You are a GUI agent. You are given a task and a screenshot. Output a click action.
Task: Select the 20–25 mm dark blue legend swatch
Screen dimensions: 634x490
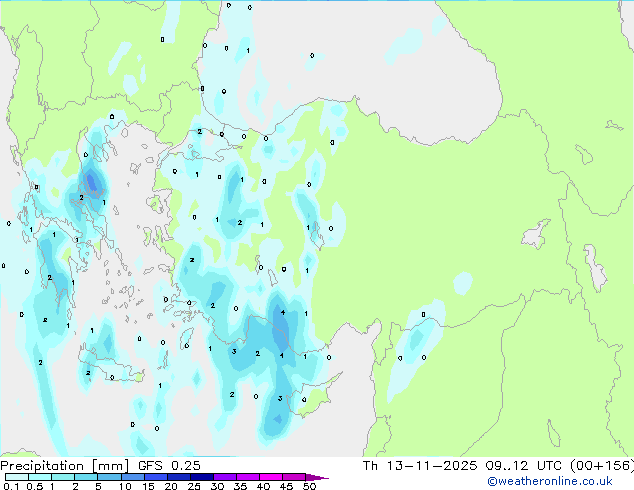pyautogui.click(x=179, y=477)
